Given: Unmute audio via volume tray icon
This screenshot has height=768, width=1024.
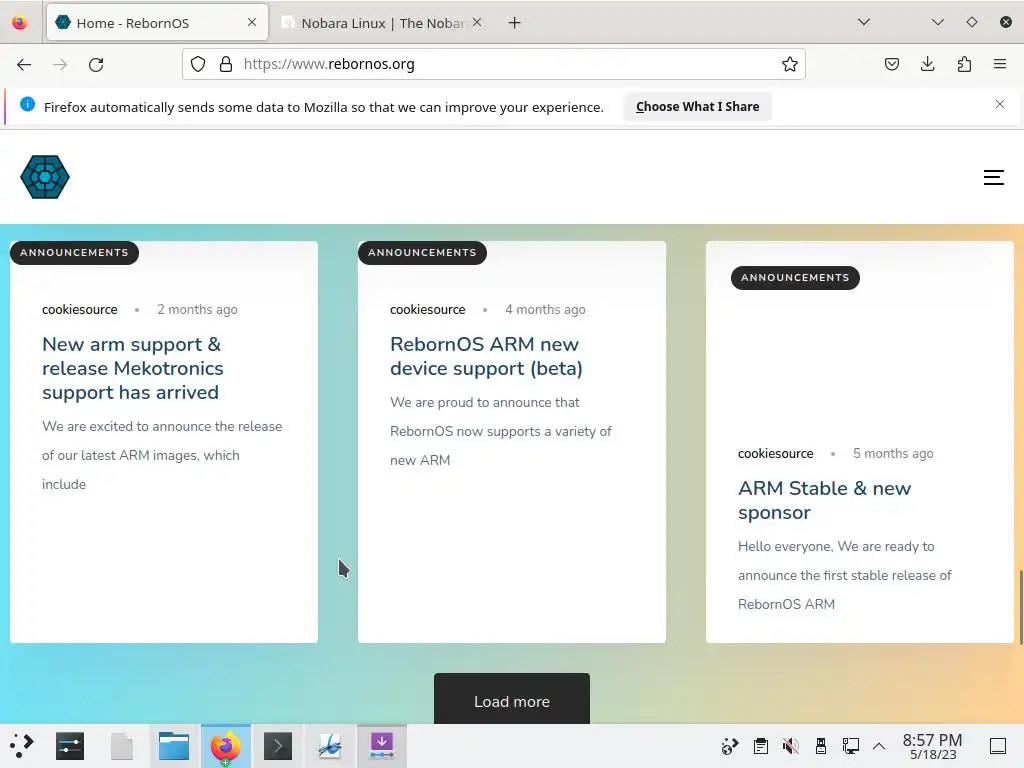Looking at the screenshot, I should [790, 746].
